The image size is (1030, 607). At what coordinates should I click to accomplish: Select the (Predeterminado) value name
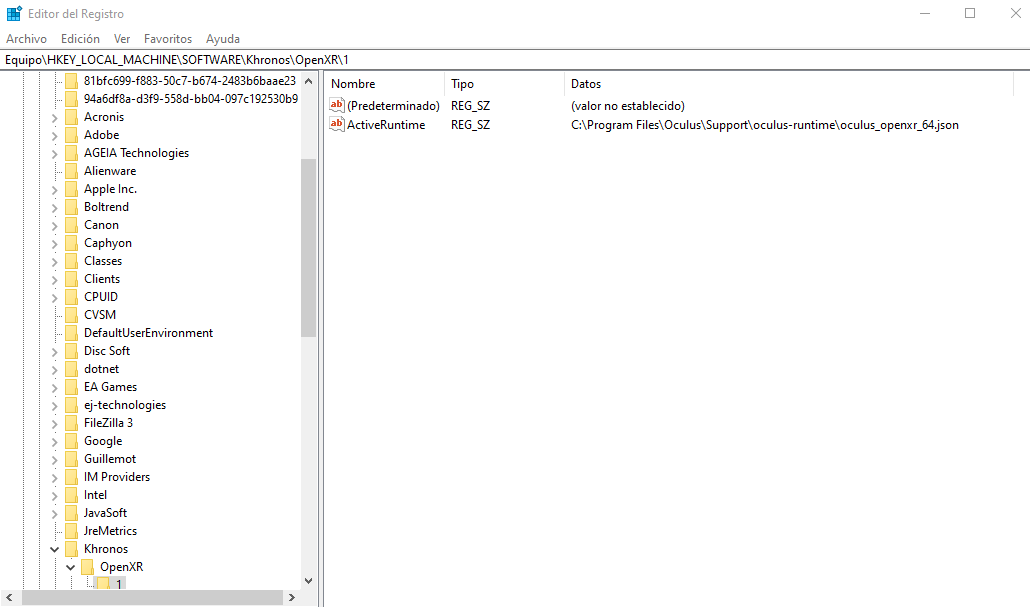393,106
